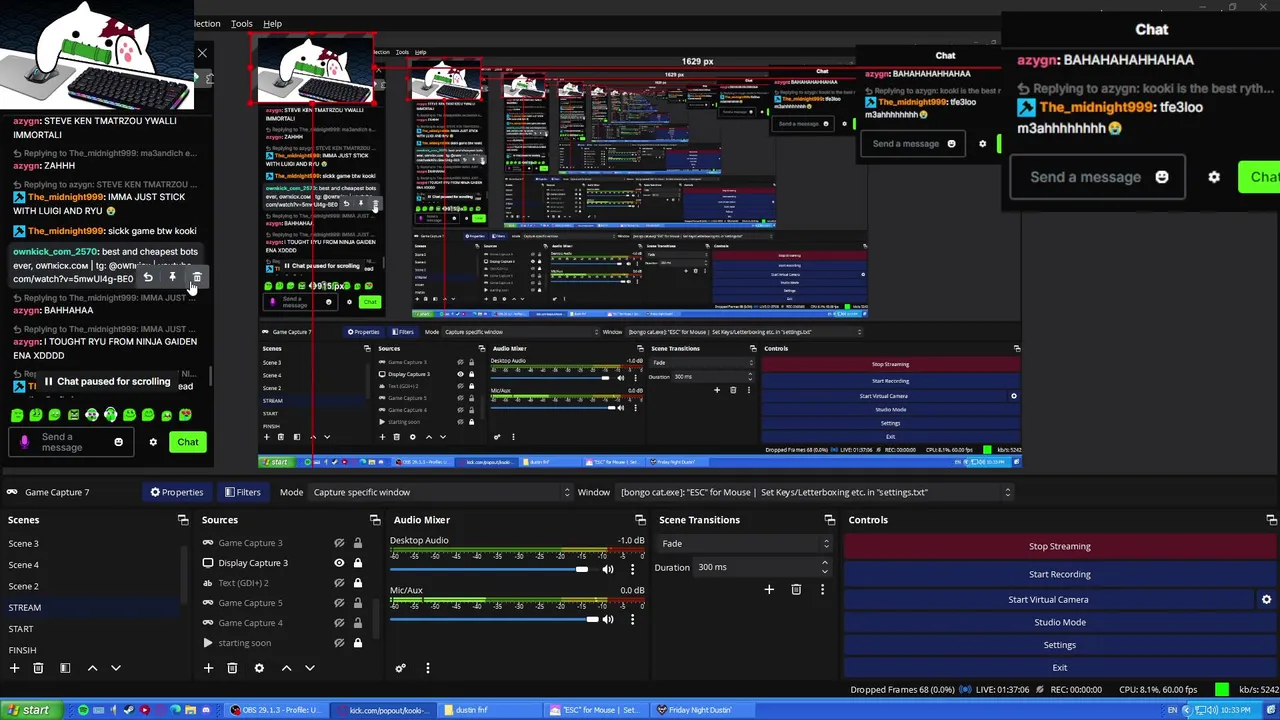The width and height of the screenshot is (1280, 720).
Task: Pin the ownkick_com_2570 chat message
Action: [172, 277]
